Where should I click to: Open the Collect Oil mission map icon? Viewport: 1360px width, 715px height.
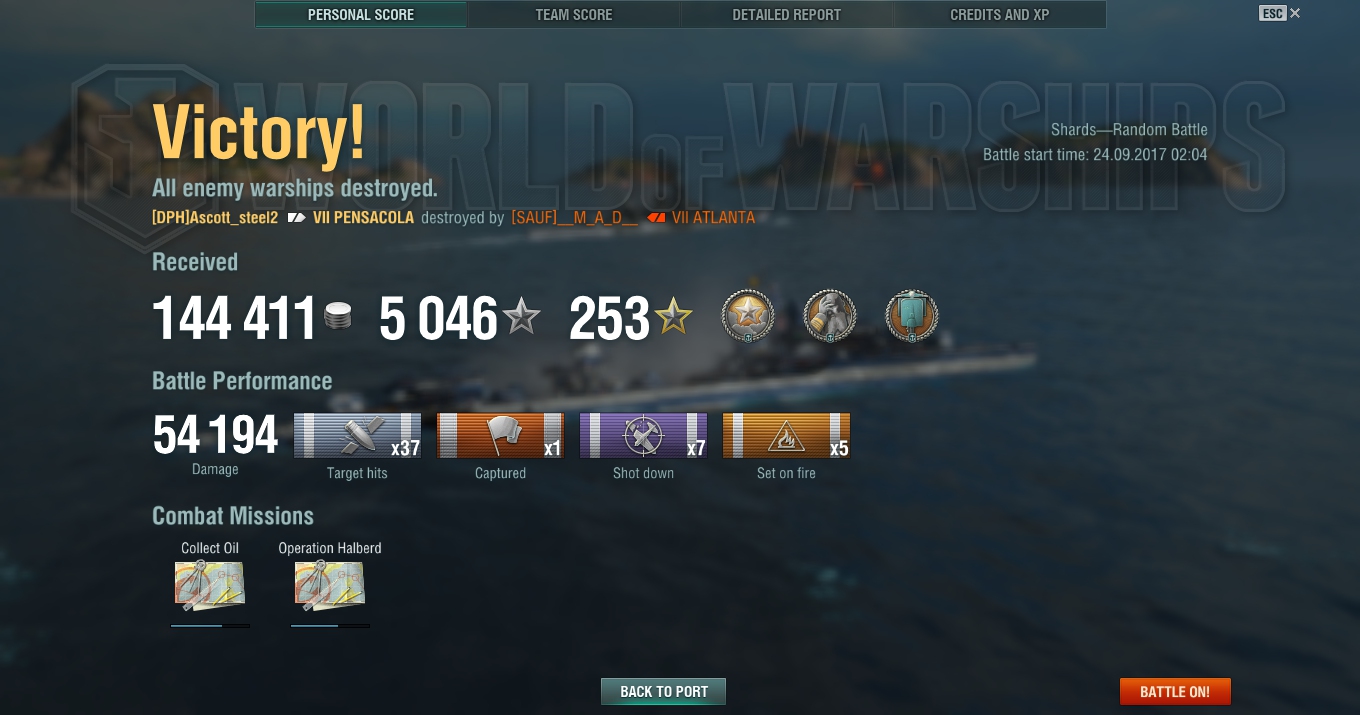[x=210, y=586]
